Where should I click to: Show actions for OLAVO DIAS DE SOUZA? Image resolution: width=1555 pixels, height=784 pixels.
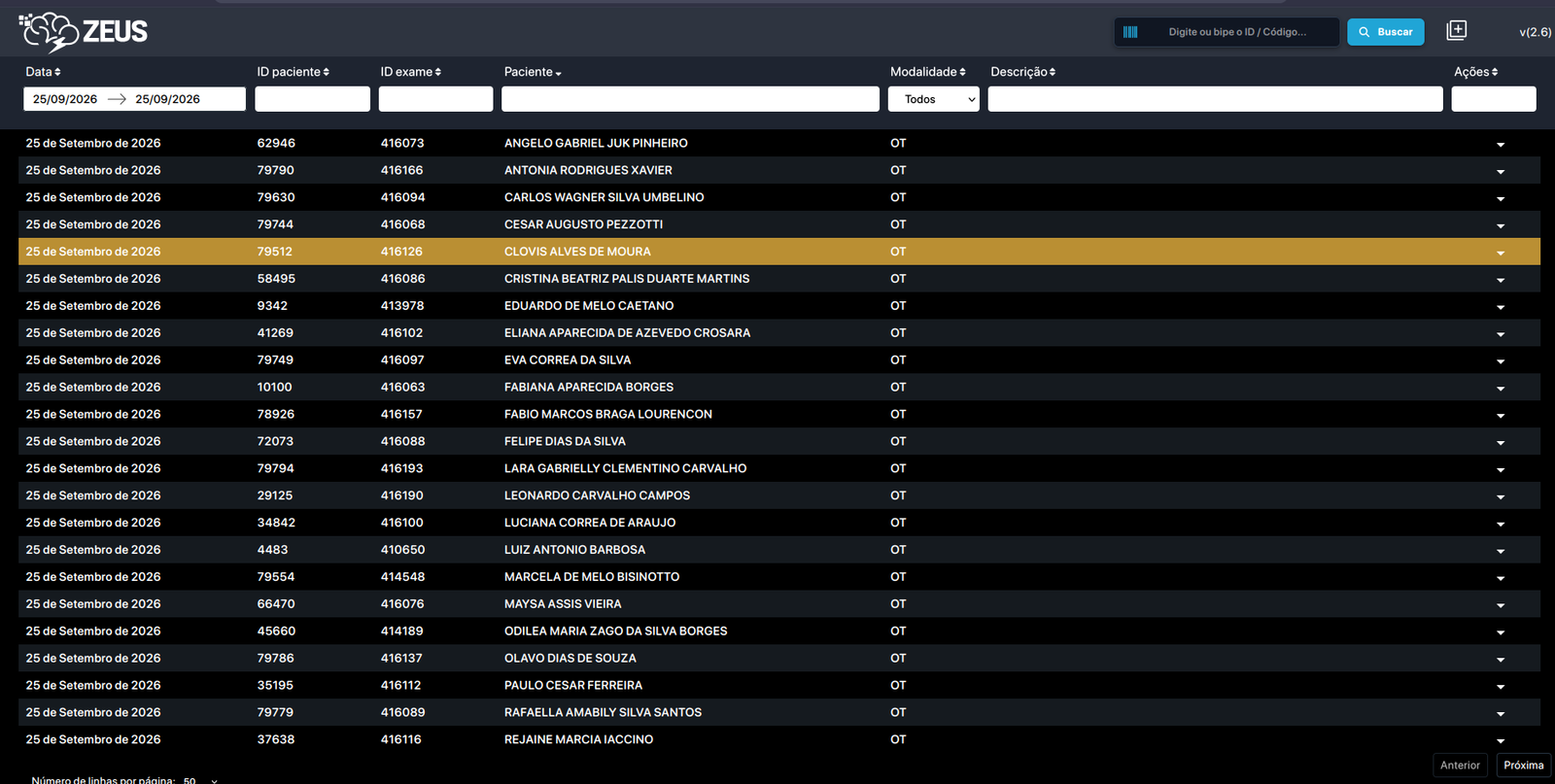[x=1501, y=661]
